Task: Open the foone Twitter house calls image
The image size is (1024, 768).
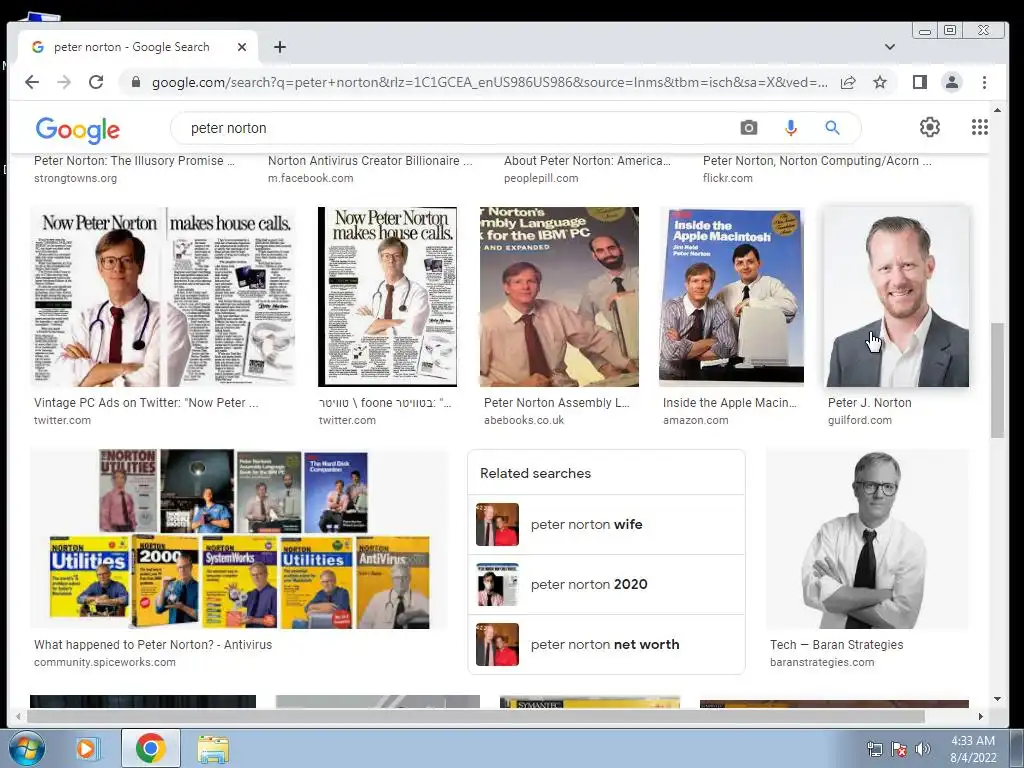Action: click(388, 296)
